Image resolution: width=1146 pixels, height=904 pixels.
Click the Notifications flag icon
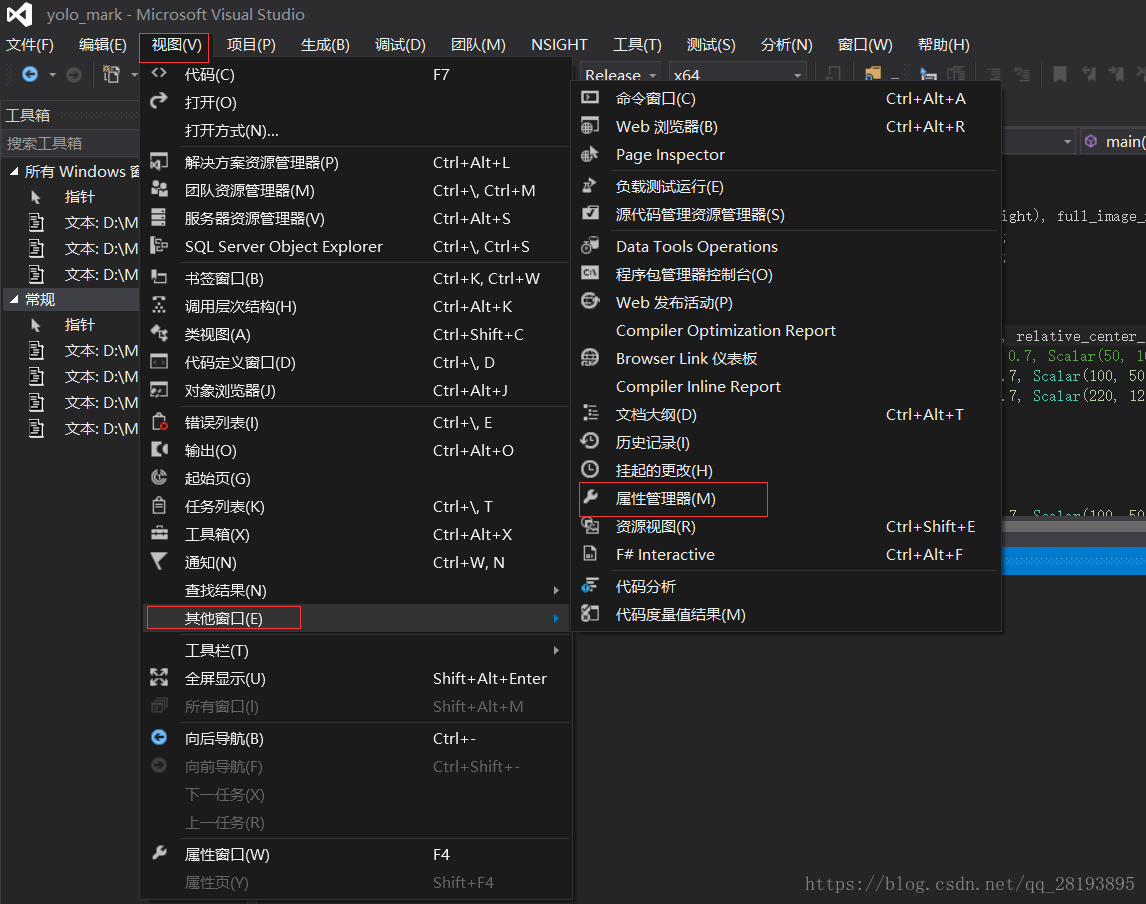(159, 561)
